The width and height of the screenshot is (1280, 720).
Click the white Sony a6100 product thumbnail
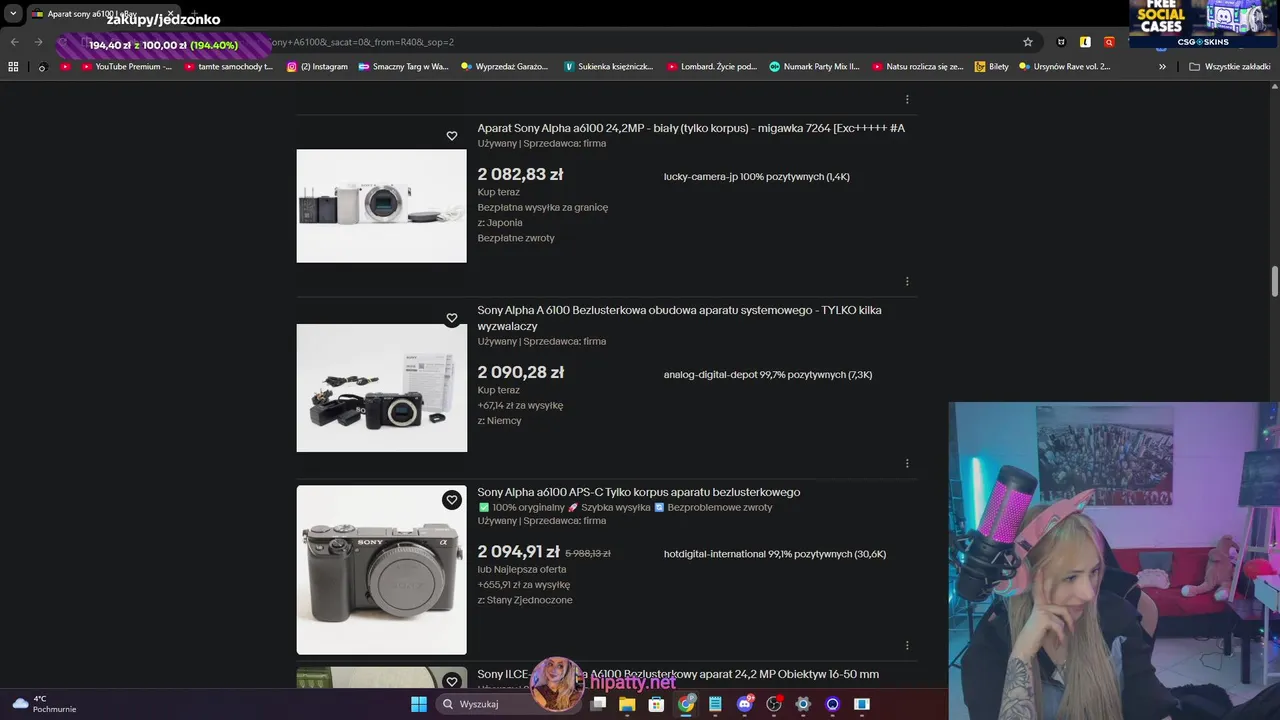[x=381, y=206]
